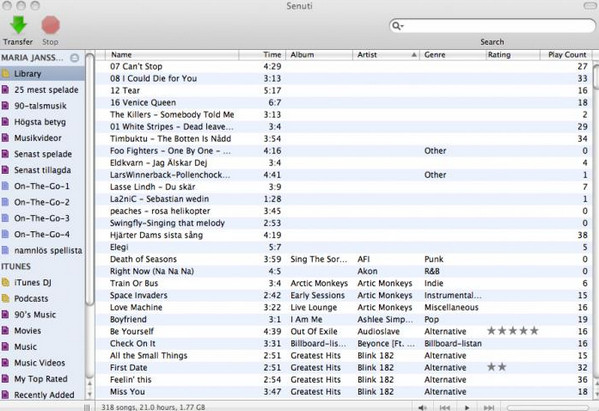Open the Podcasts folder in sidebar
Image resolution: width=599 pixels, height=411 pixels.
31,298
